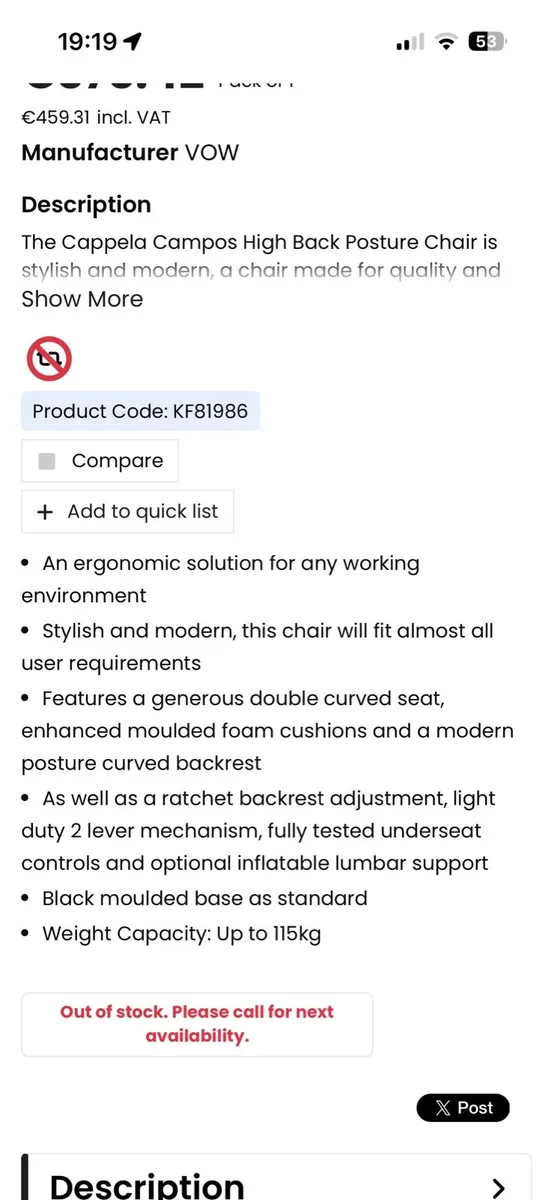The width and height of the screenshot is (554, 1200).
Task: Tap the Wi-Fi icon in status bar
Action: pyautogui.click(x=446, y=42)
